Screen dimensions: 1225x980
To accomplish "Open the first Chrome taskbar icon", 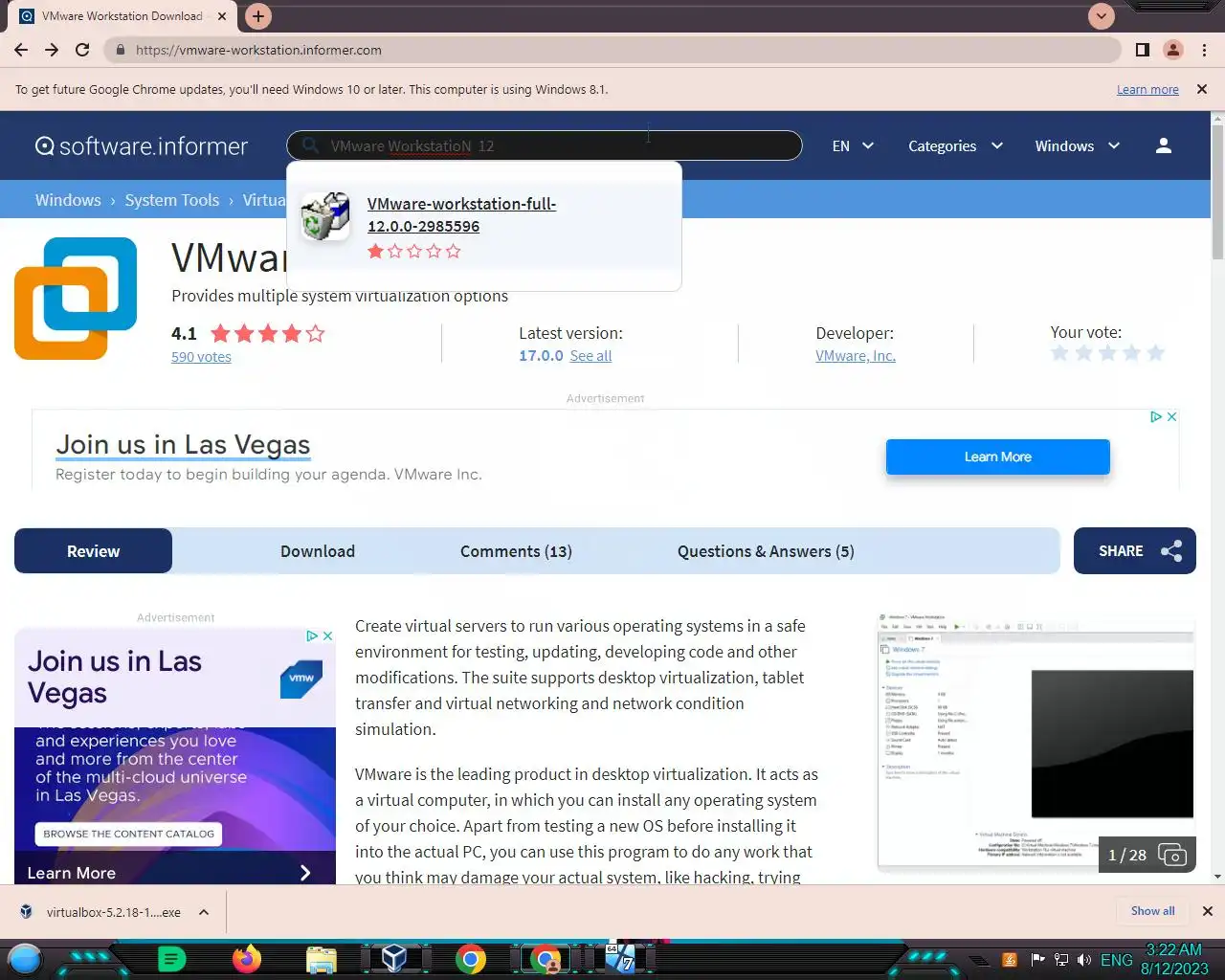I will coord(470,958).
